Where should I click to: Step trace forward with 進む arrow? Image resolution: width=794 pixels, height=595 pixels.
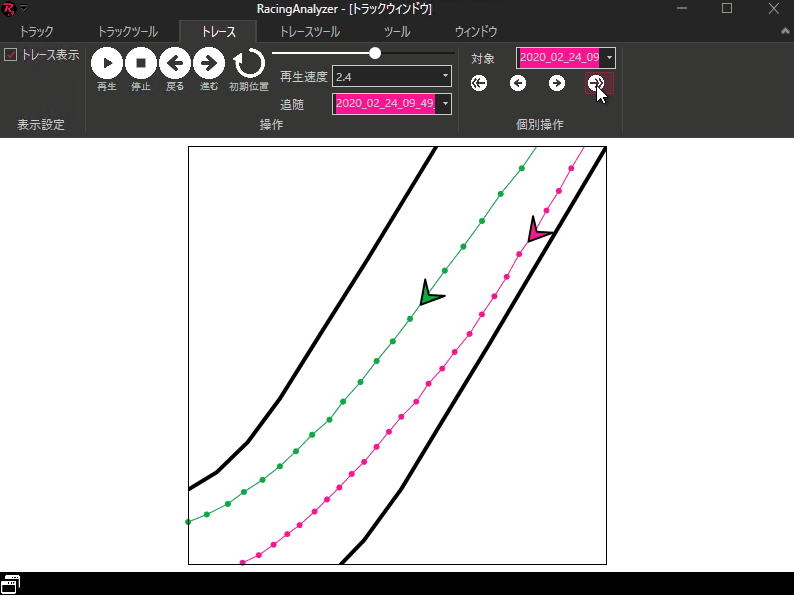coord(208,63)
